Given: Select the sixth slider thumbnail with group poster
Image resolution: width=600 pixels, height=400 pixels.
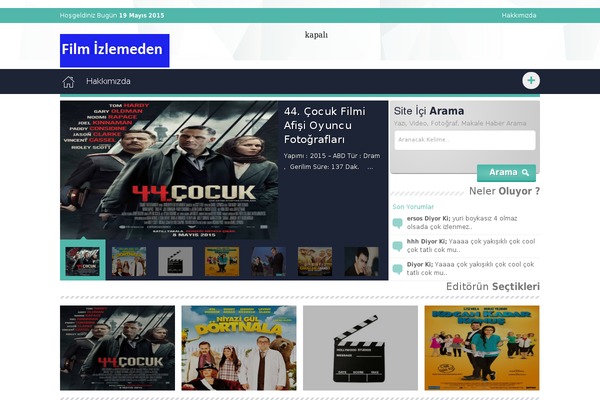Looking at the screenshot, I should (315, 261).
